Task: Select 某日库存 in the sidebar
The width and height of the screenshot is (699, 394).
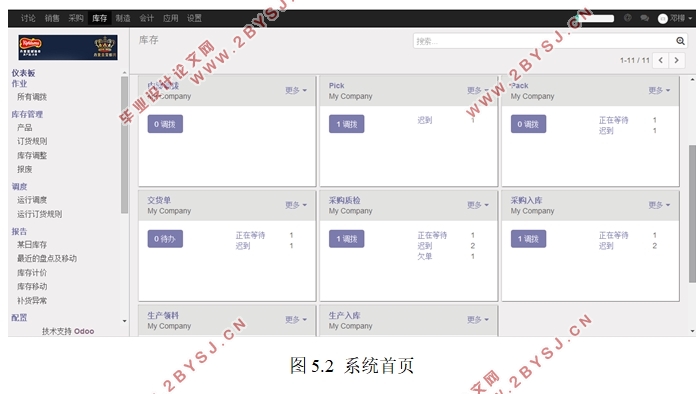Action: (x=32, y=245)
